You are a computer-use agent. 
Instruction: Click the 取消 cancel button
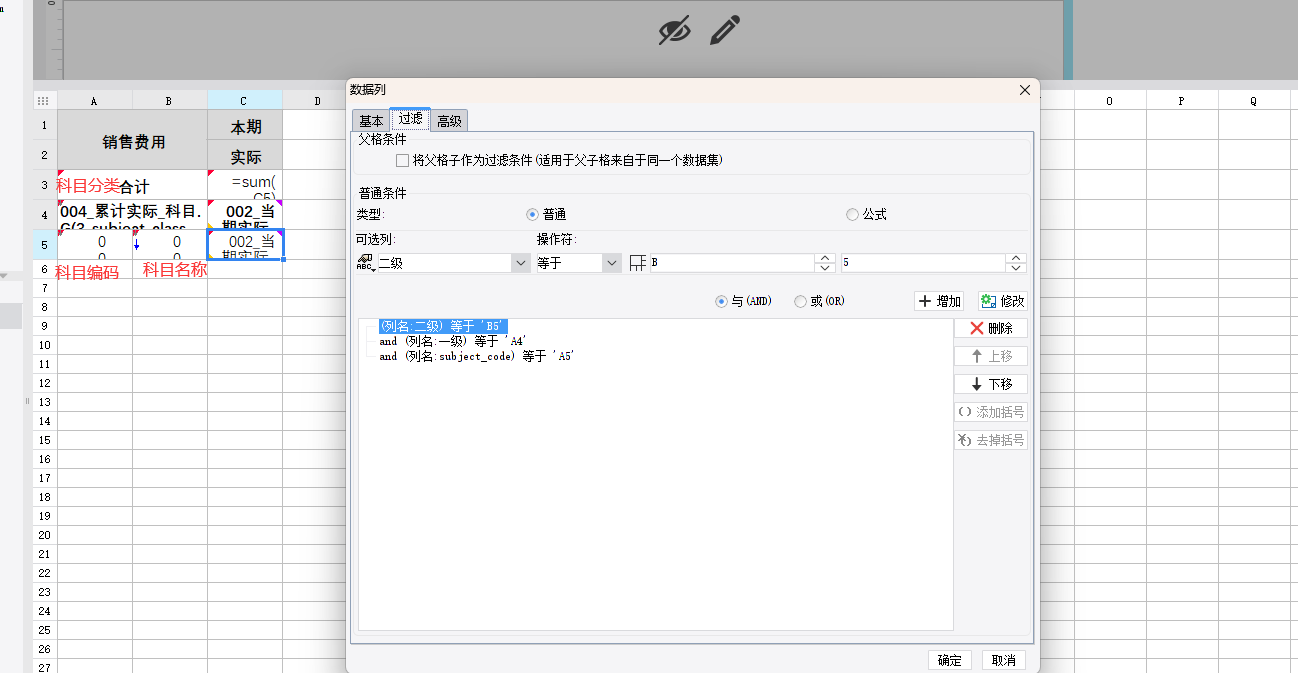click(x=1003, y=660)
